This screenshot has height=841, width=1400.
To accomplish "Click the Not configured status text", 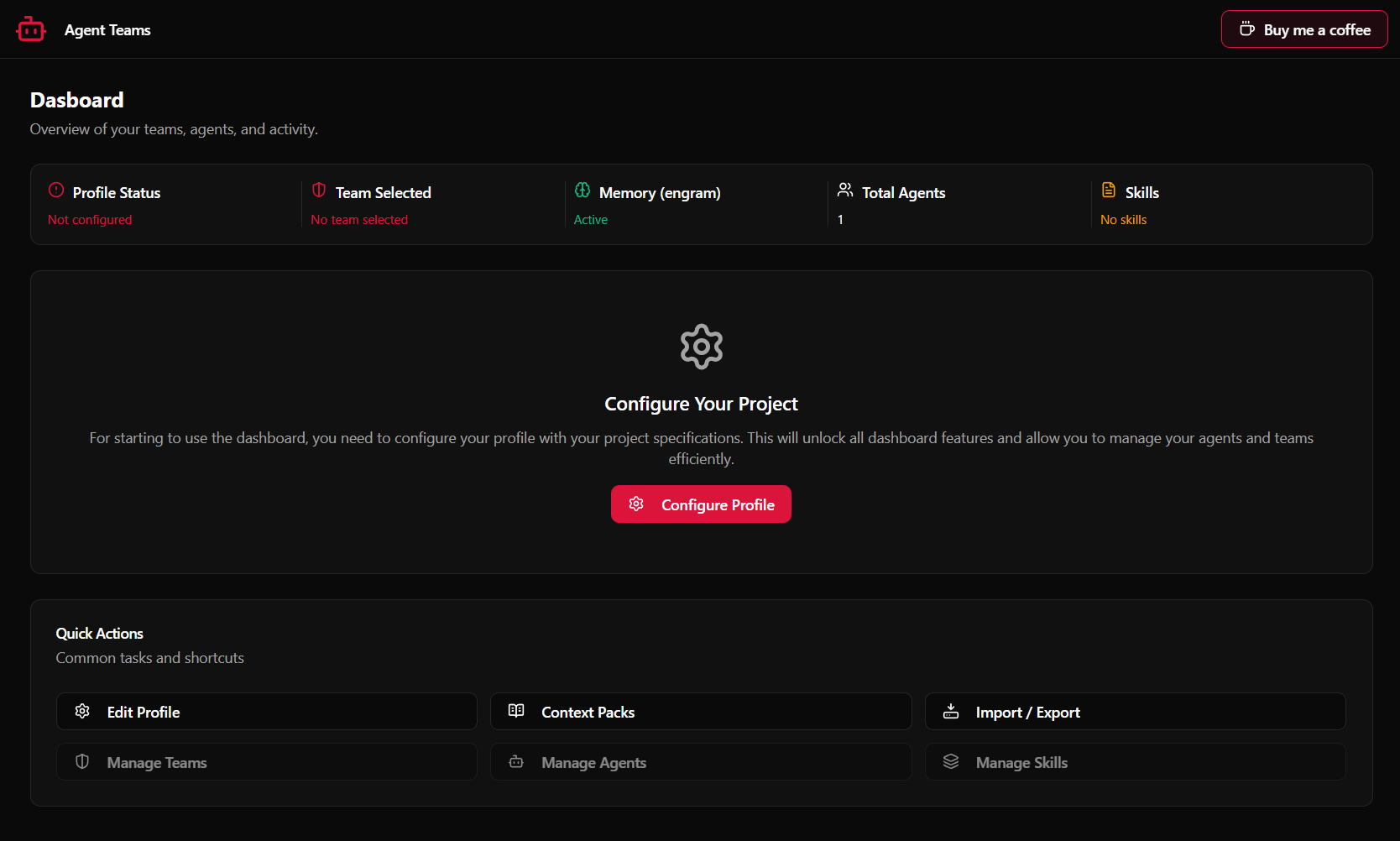I will click(90, 220).
